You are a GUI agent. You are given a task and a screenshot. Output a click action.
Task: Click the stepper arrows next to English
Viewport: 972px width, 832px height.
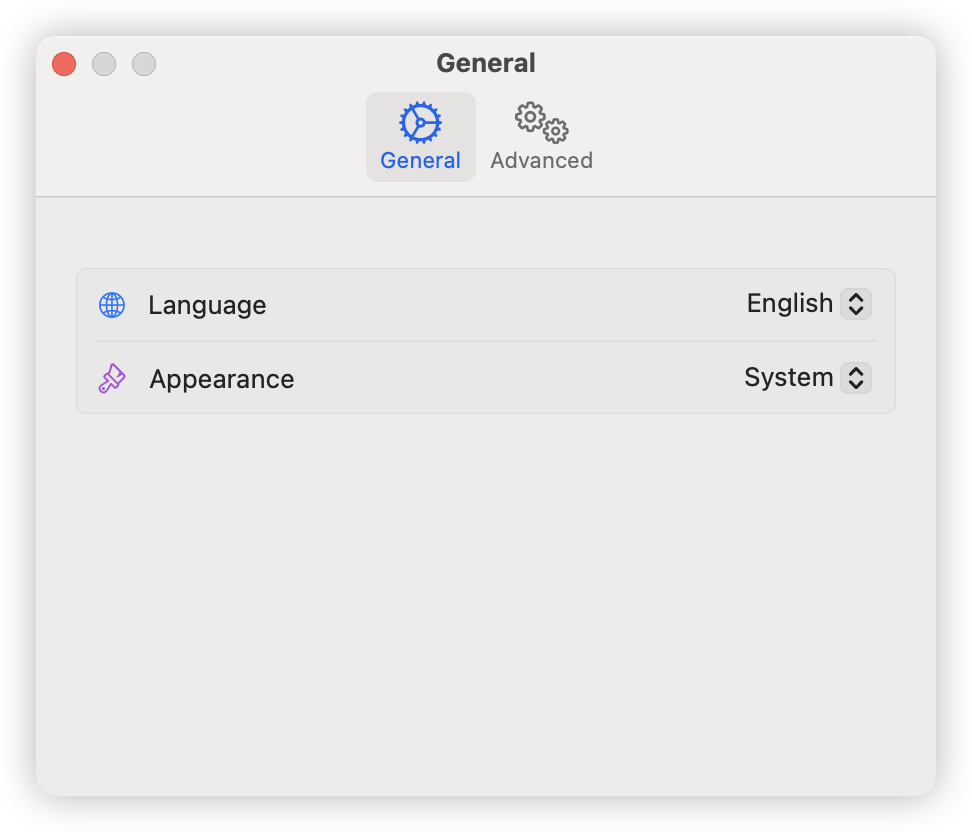click(x=857, y=304)
